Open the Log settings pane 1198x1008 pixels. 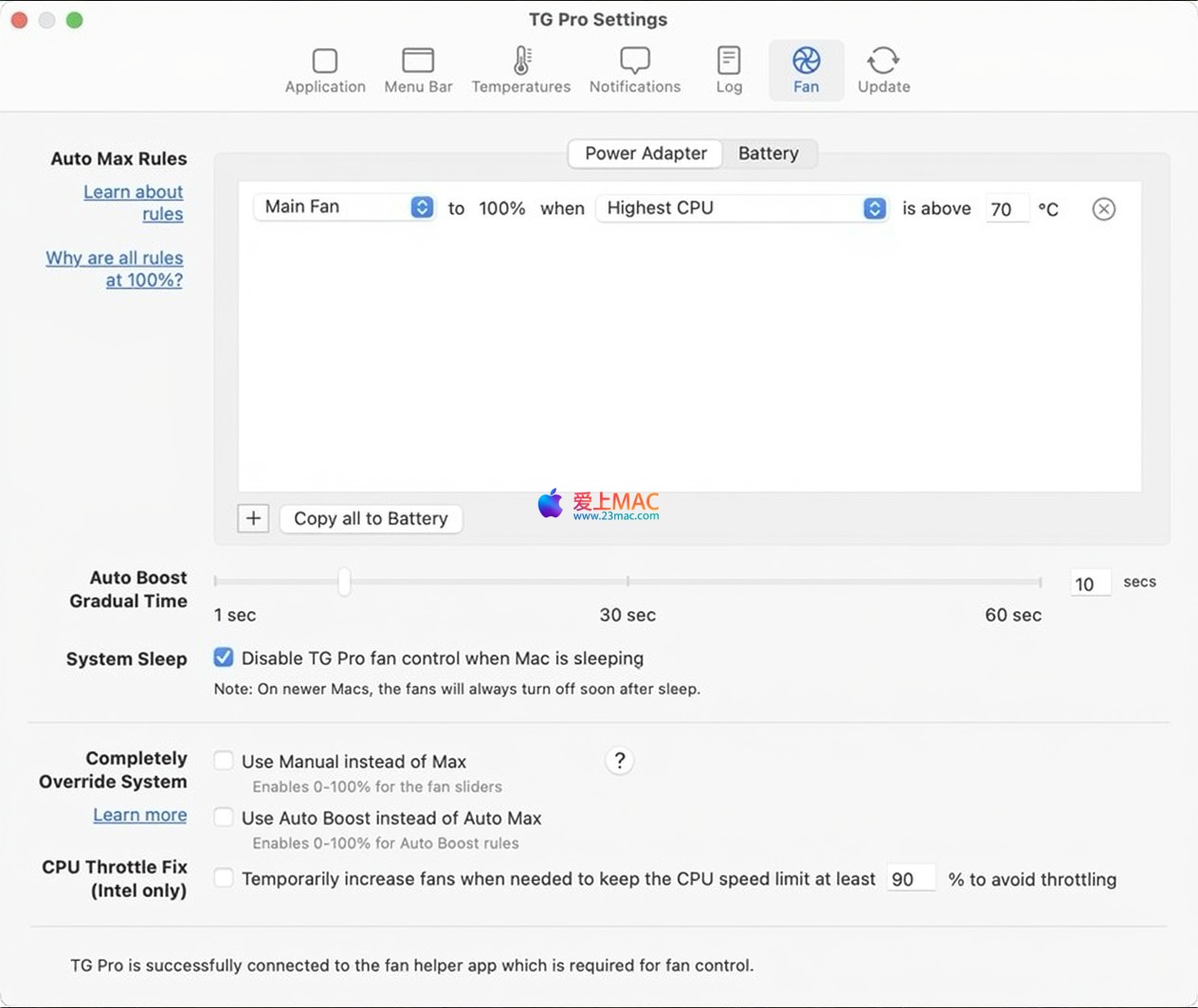pyautogui.click(x=728, y=71)
